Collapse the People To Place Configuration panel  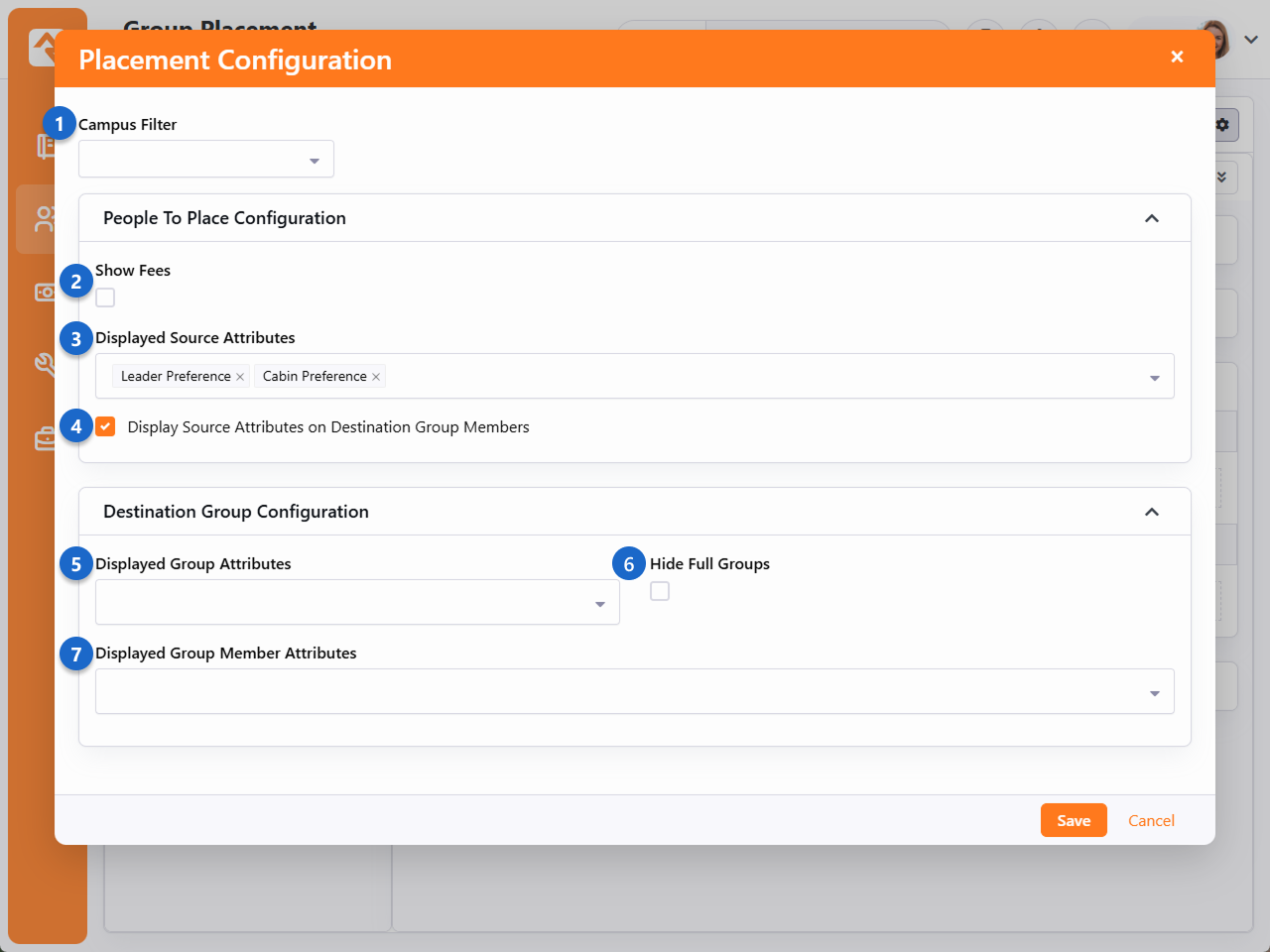[1152, 218]
